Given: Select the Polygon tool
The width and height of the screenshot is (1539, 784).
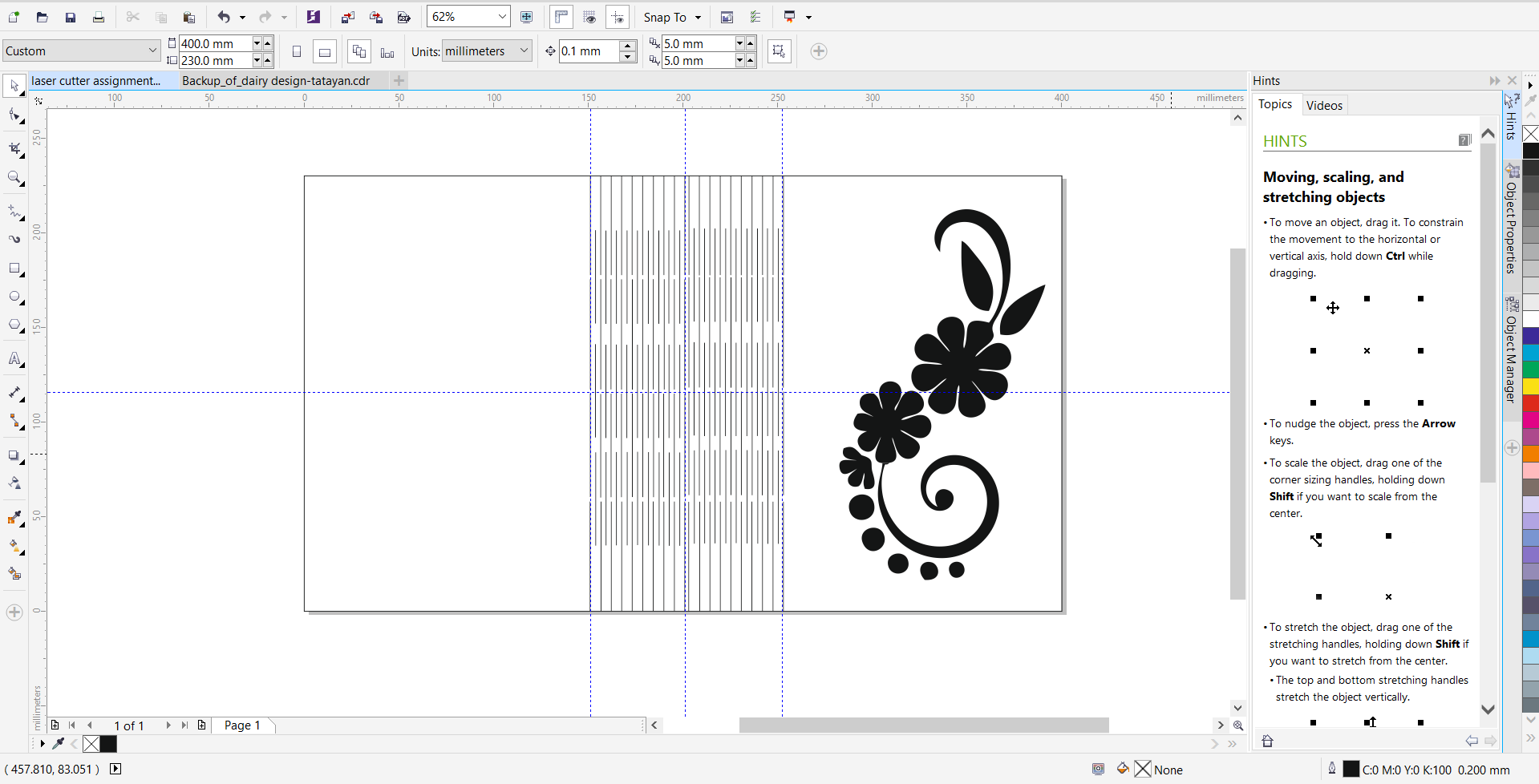Looking at the screenshot, I should pos(14,325).
